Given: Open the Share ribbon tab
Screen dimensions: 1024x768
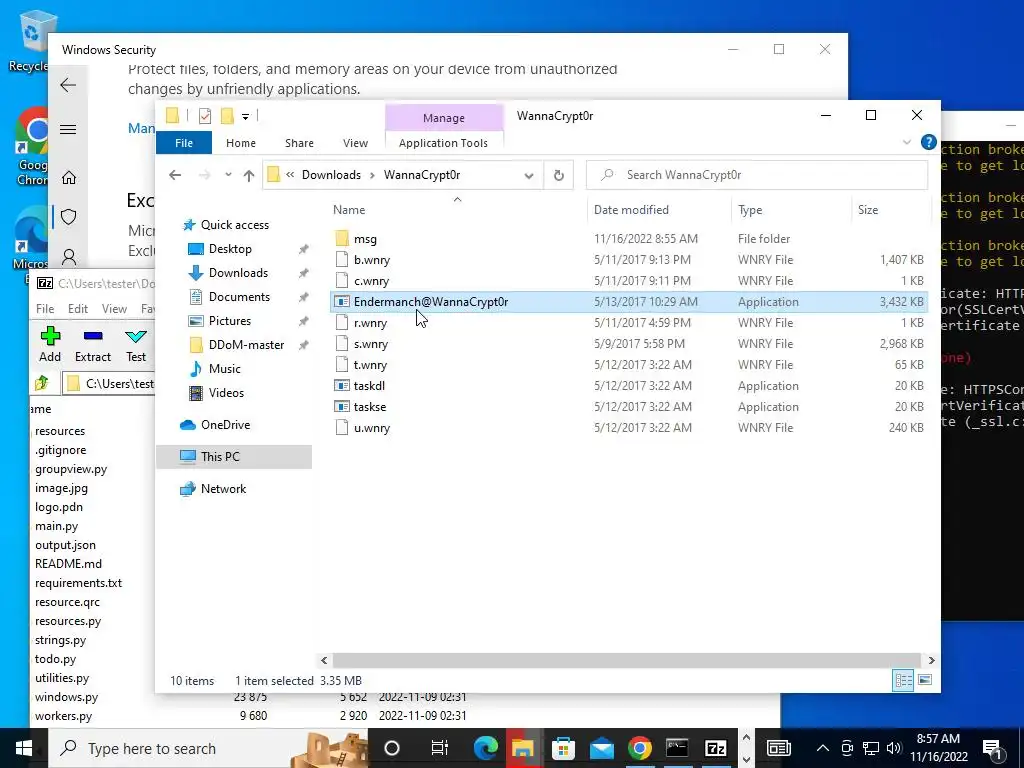Looking at the screenshot, I should (299, 142).
